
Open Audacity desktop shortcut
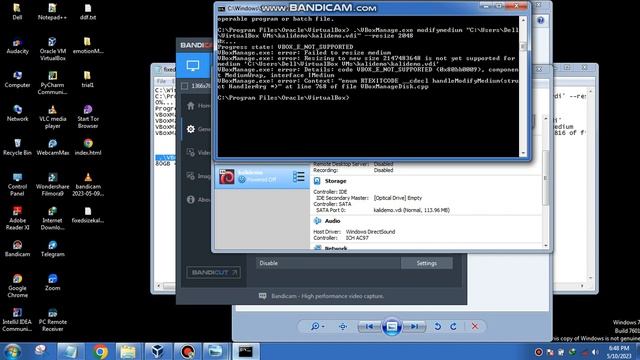17,45
